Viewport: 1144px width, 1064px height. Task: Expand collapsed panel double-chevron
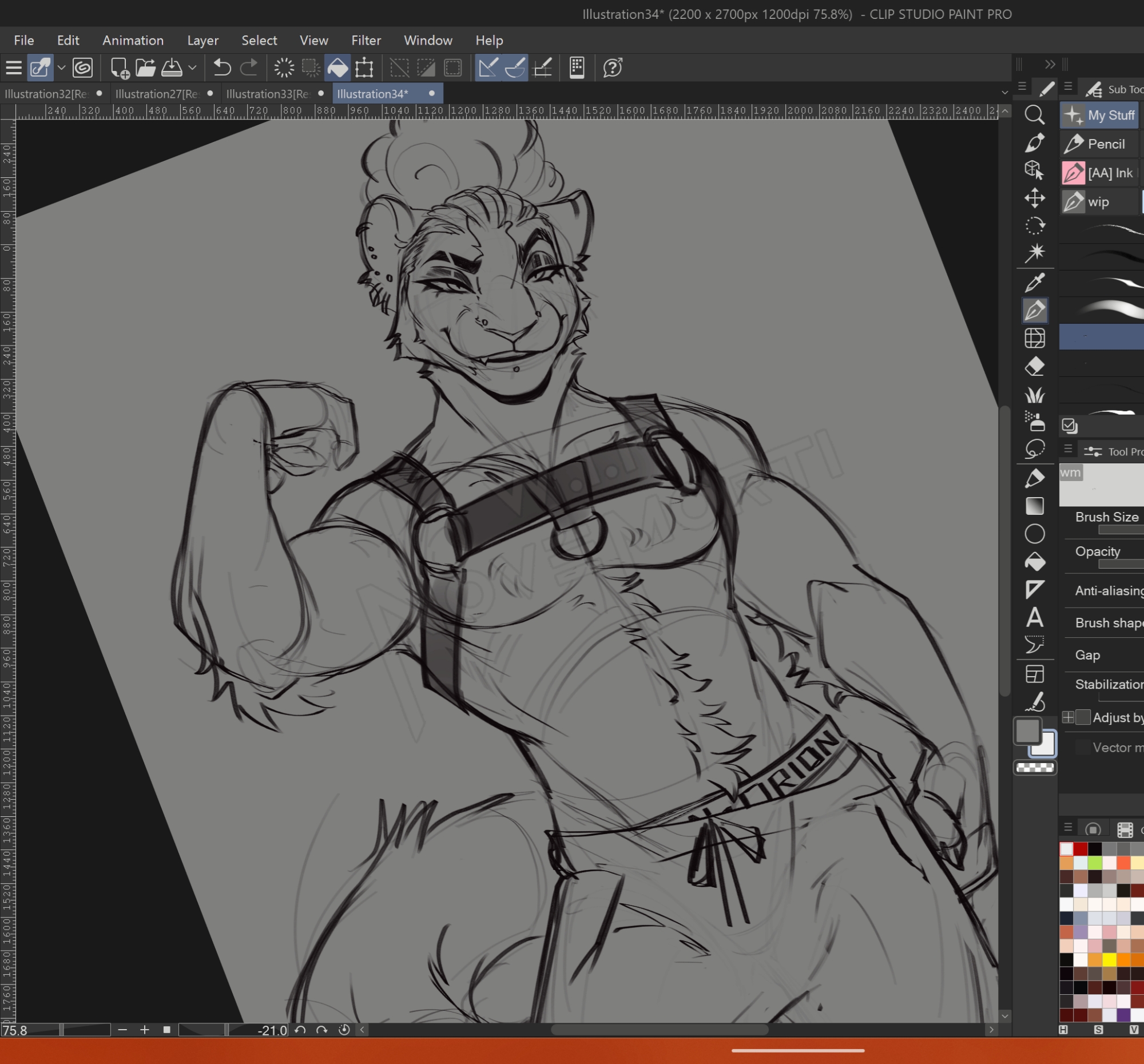point(1050,65)
